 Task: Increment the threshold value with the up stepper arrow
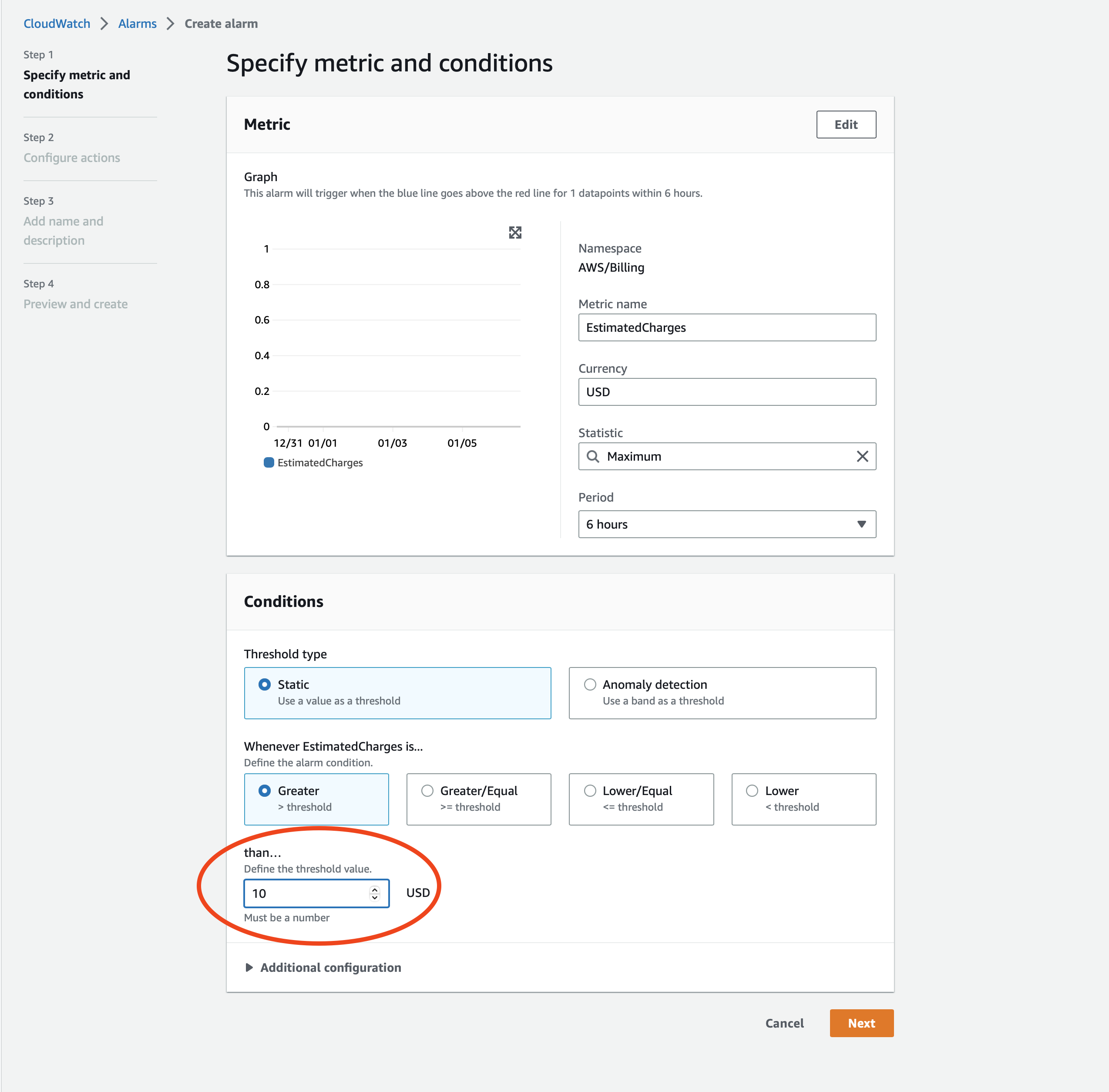coord(374,889)
